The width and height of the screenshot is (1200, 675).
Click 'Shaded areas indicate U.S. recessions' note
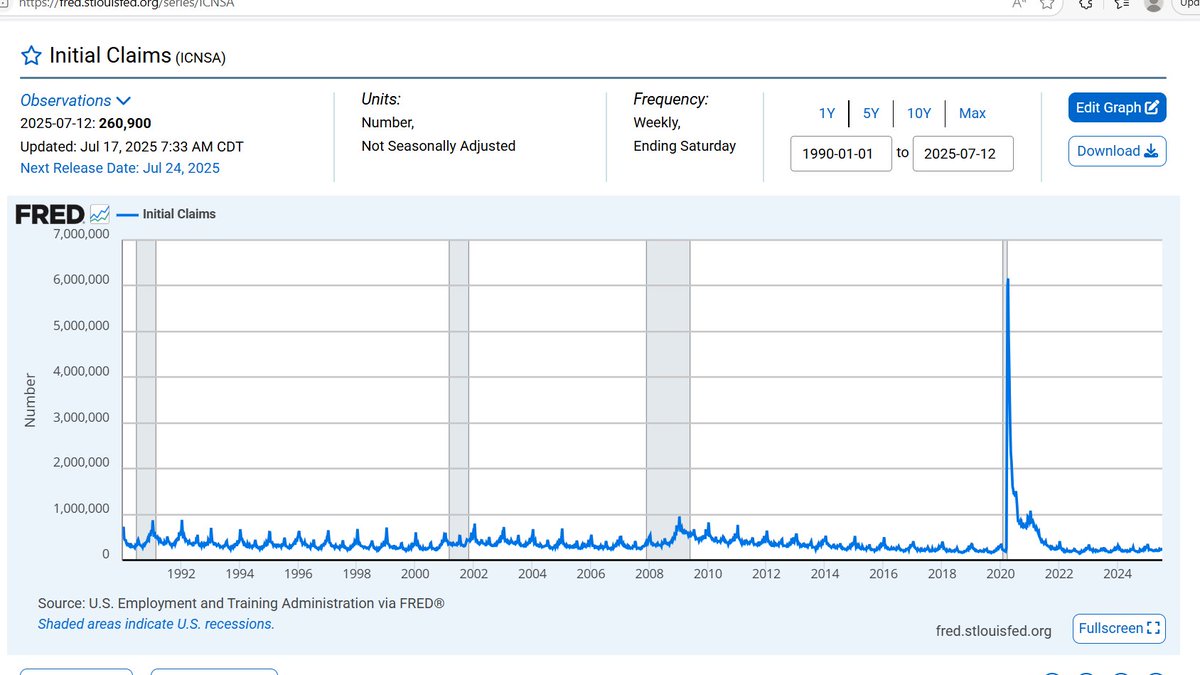pos(156,624)
